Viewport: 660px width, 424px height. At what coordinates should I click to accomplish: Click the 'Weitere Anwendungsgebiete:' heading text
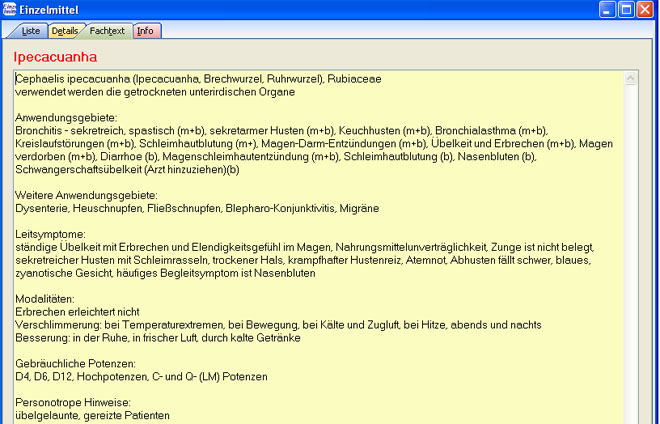(x=86, y=195)
